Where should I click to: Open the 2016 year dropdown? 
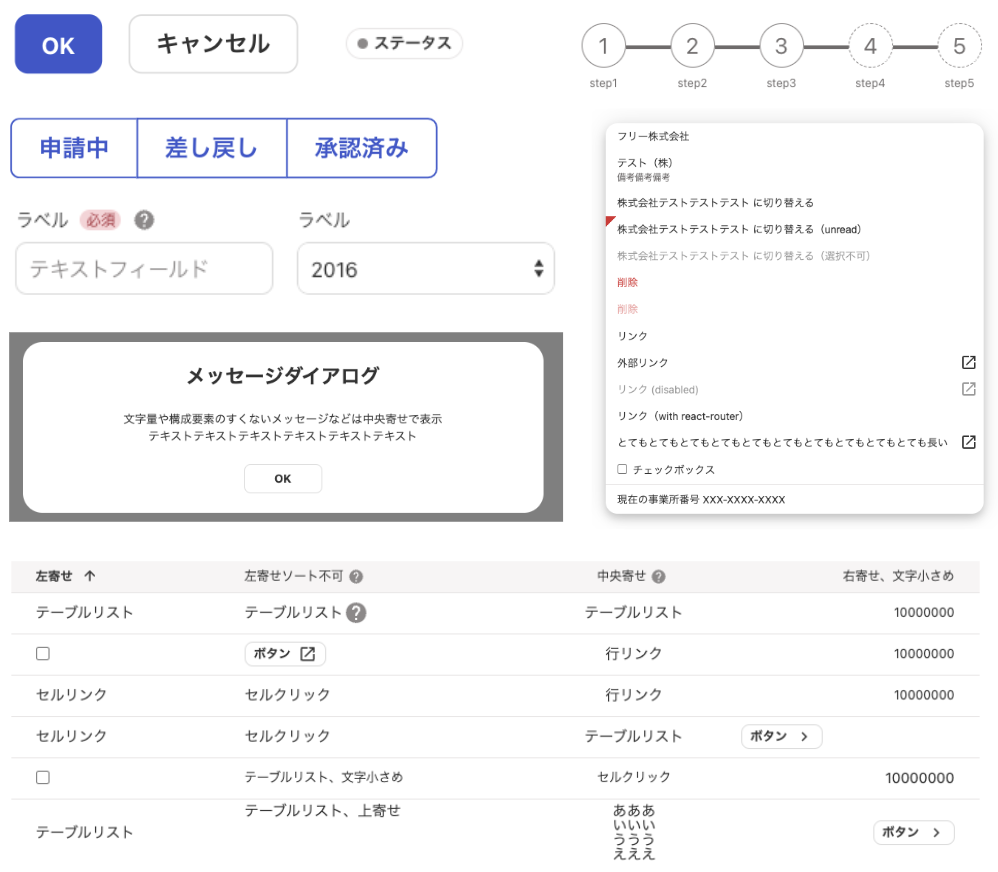tap(425, 269)
